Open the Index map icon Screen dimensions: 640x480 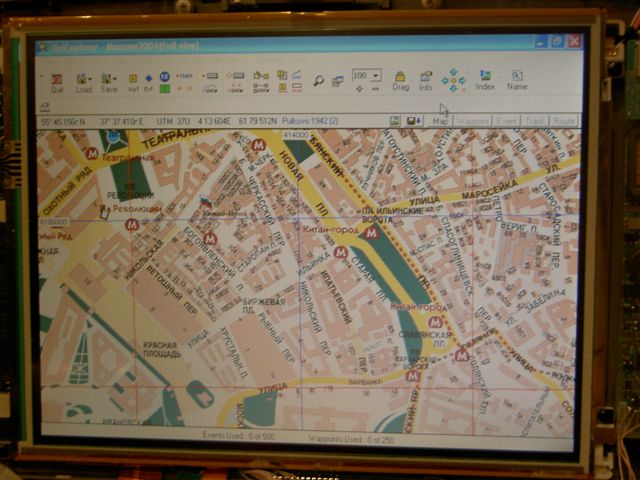pyautogui.click(x=485, y=80)
